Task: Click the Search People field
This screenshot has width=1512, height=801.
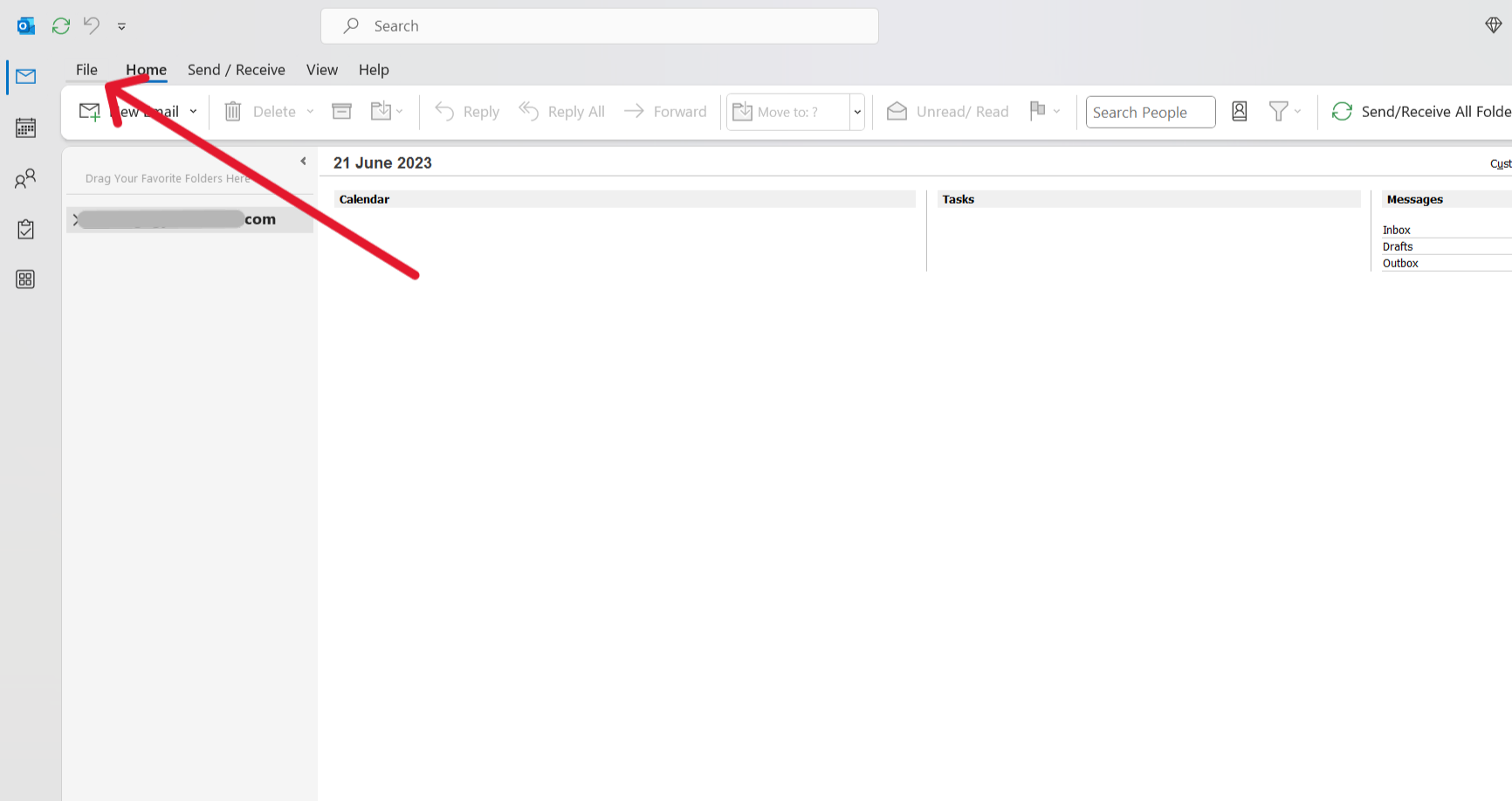Action: point(1151,112)
